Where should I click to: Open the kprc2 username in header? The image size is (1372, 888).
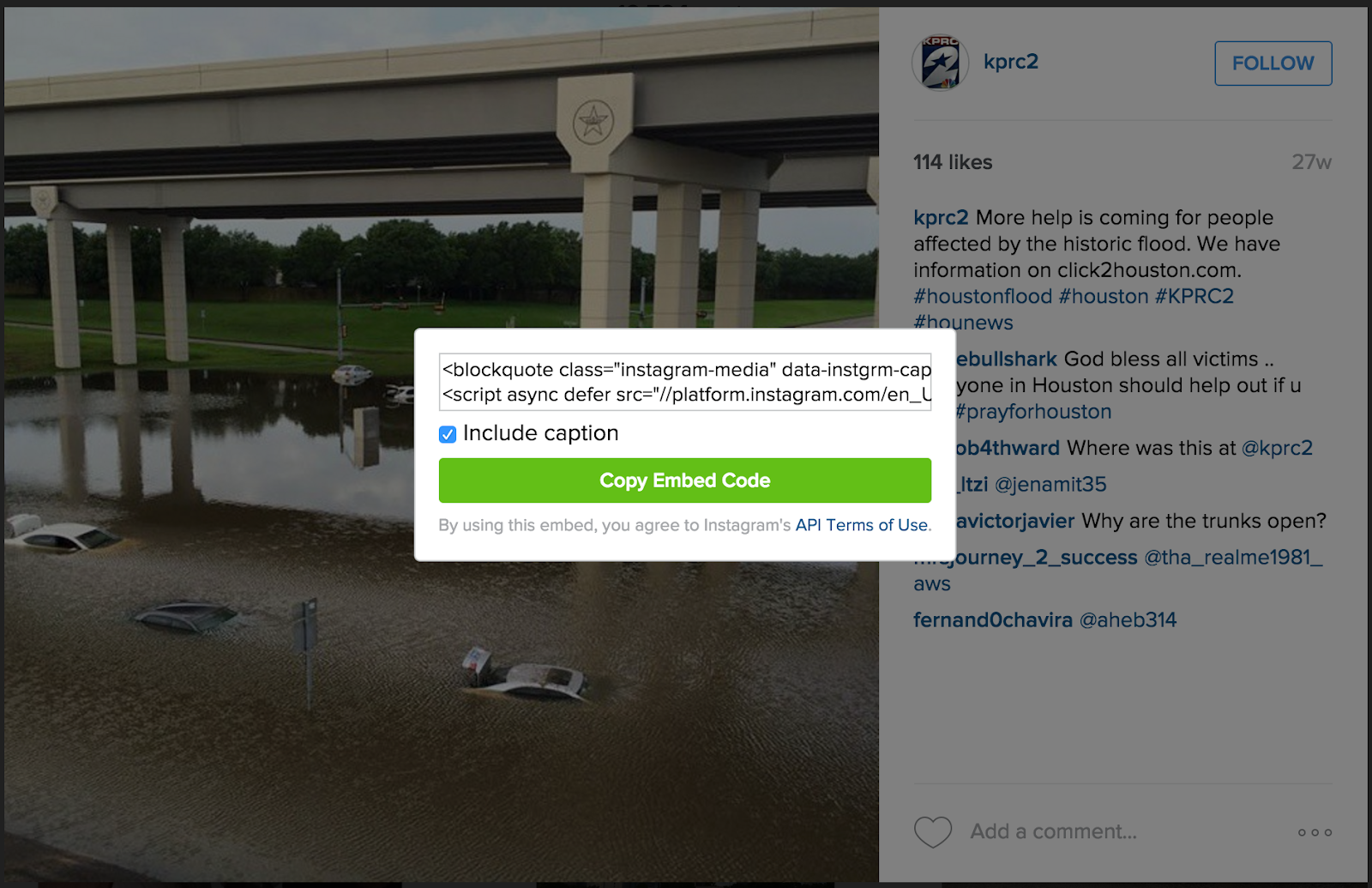(x=1011, y=62)
